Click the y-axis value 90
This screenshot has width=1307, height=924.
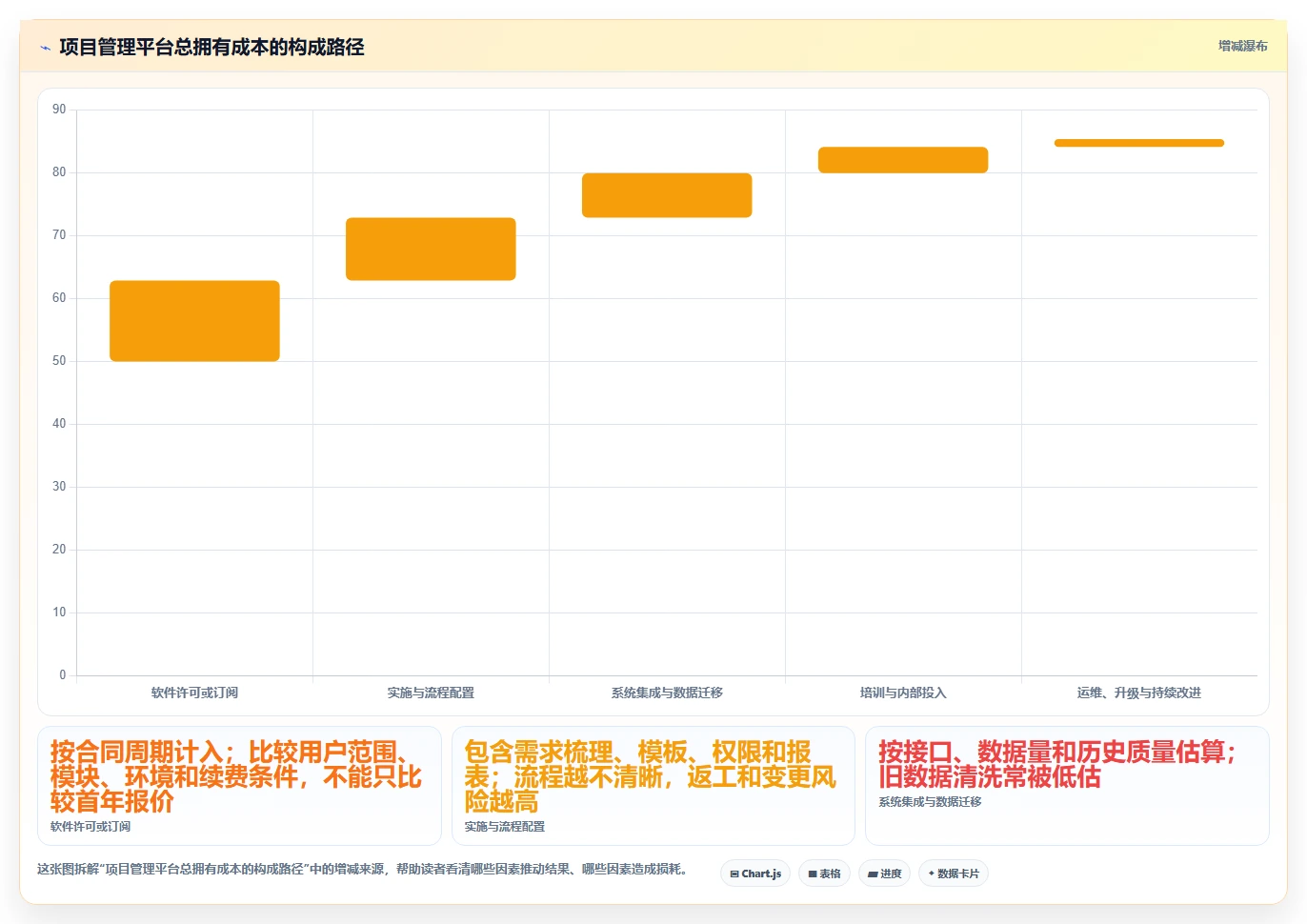pos(59,110)
